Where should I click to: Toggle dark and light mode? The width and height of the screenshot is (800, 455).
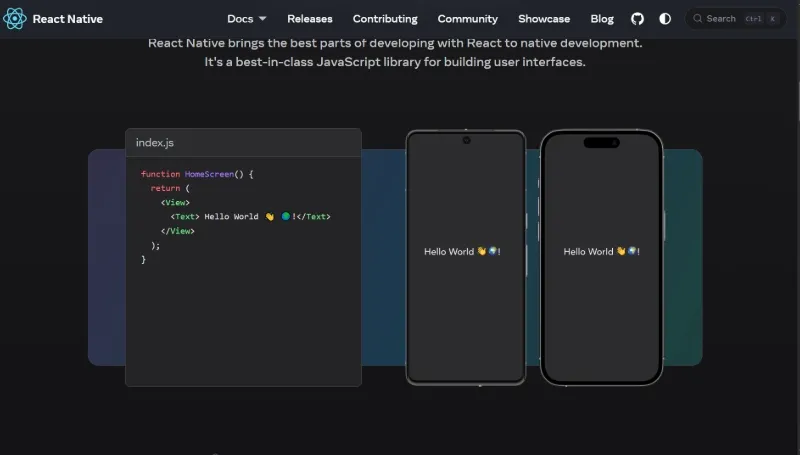click(x=665, y=19)
